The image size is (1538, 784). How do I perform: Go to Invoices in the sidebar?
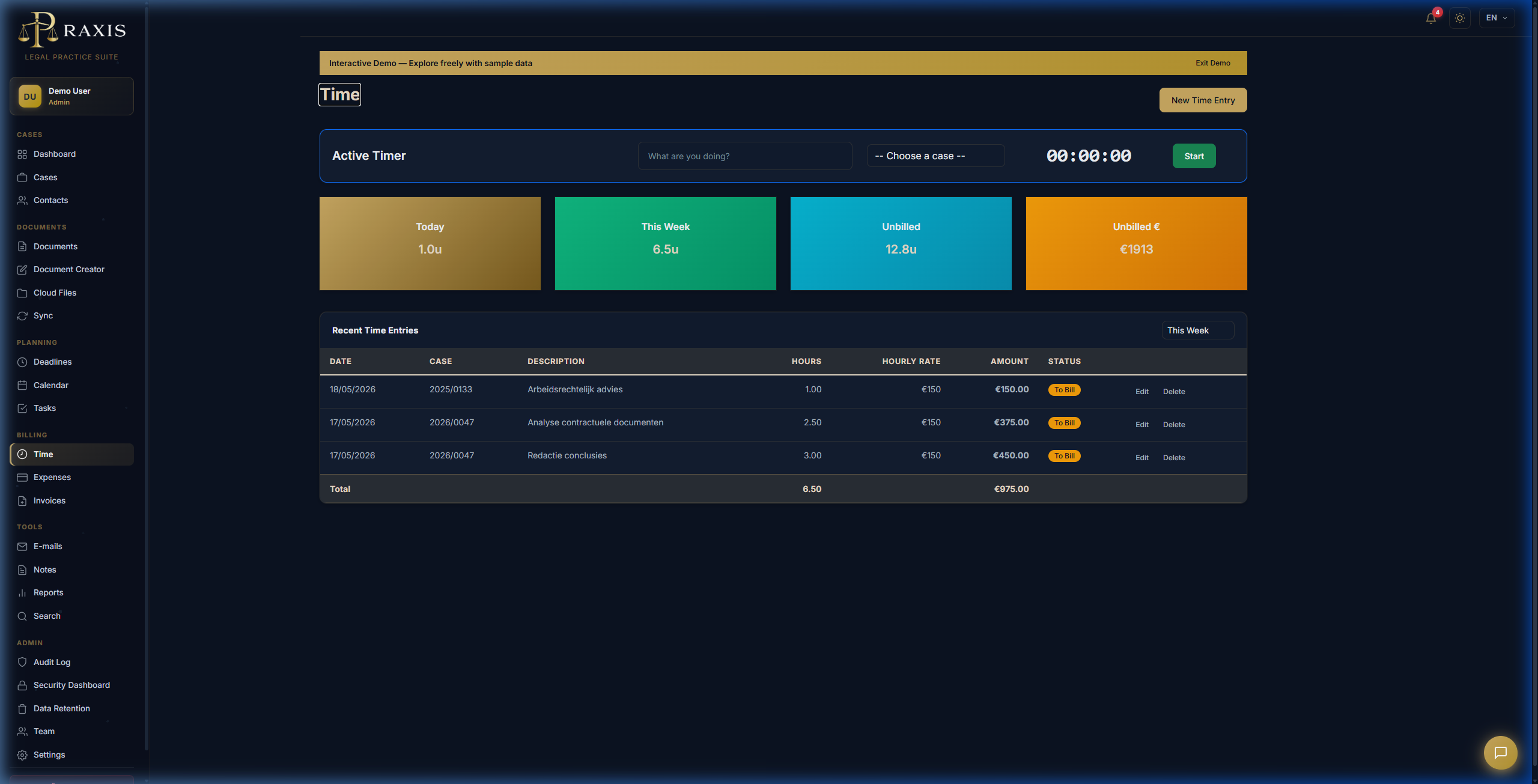71,501
